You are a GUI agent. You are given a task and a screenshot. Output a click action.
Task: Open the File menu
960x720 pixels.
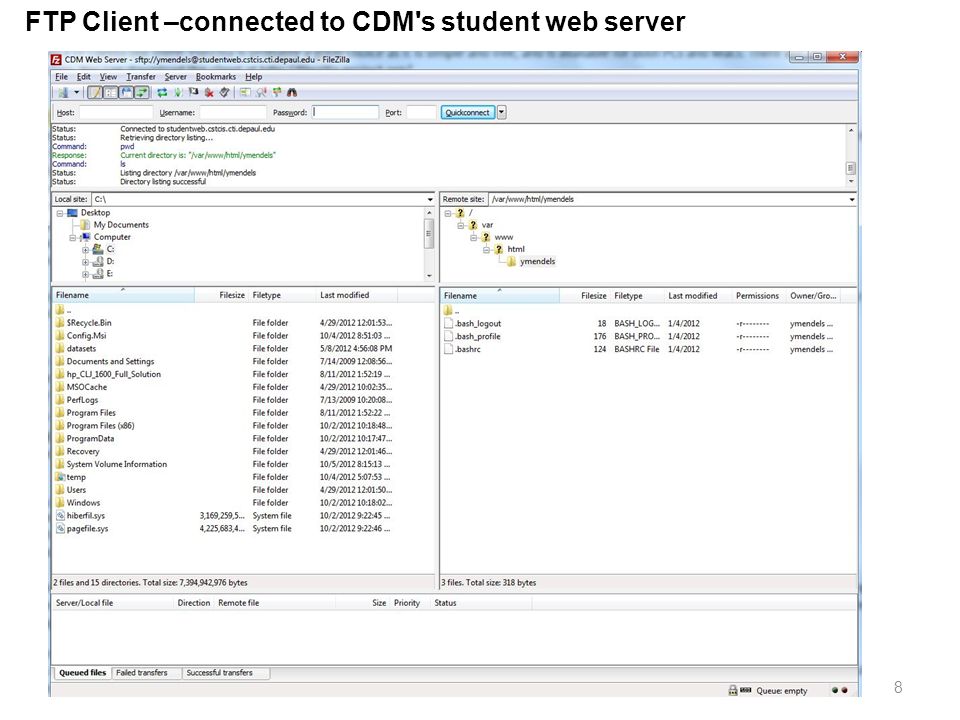click(61, 77)
